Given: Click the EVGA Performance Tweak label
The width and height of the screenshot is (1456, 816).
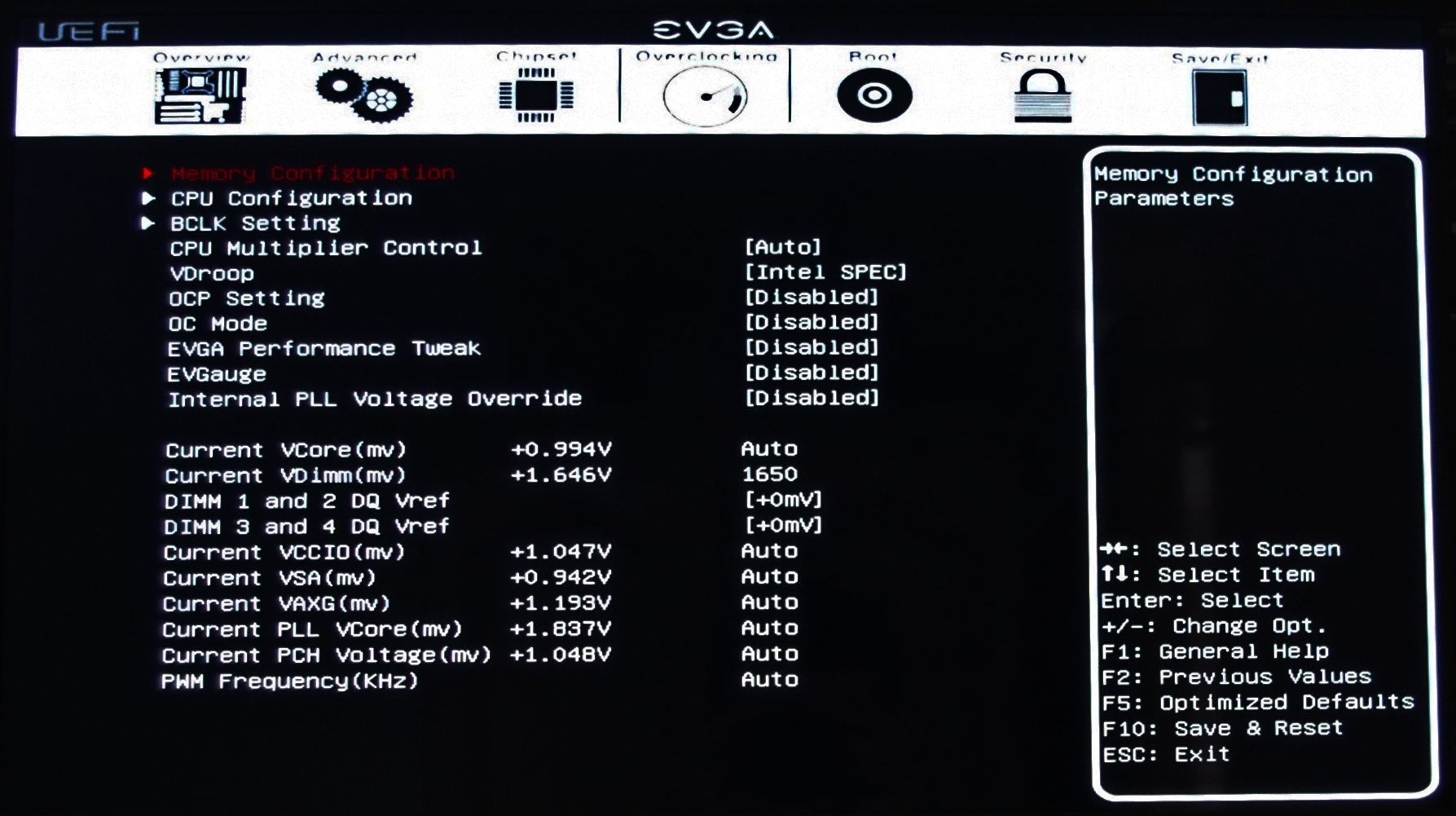Looking at the screenshot, I should 323,349.
